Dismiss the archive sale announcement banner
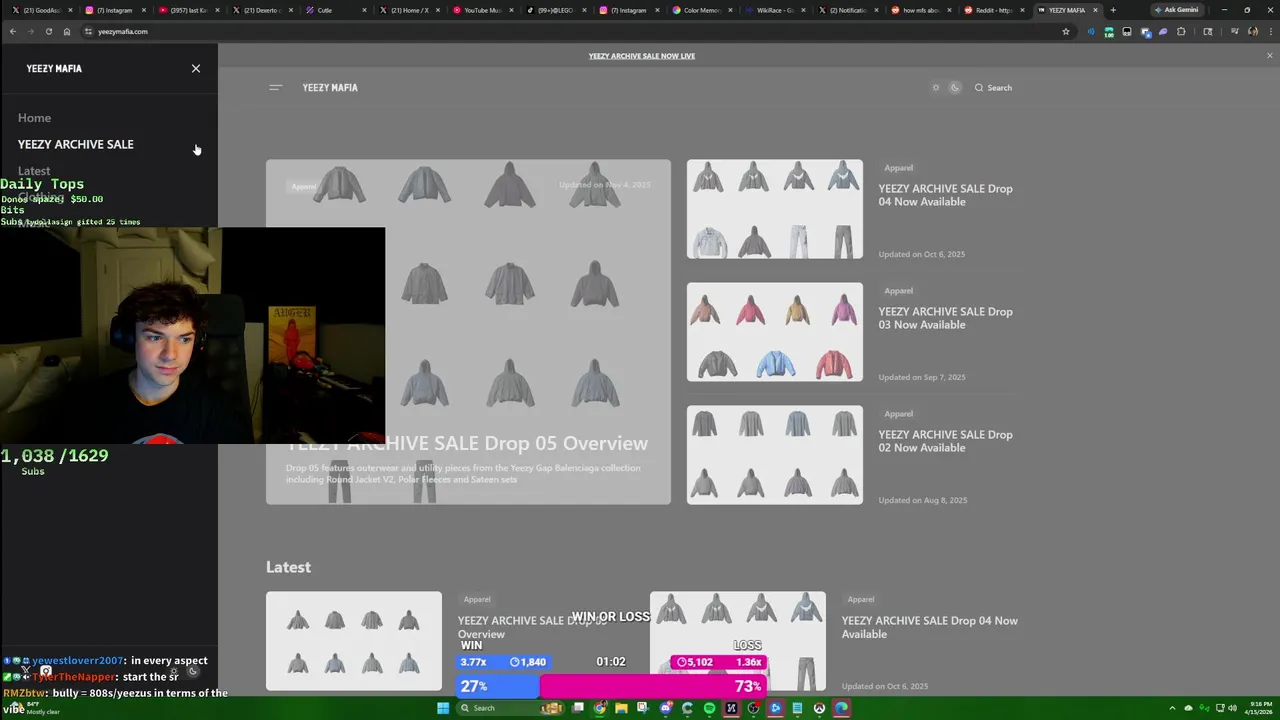 (x=1270, y=56)
